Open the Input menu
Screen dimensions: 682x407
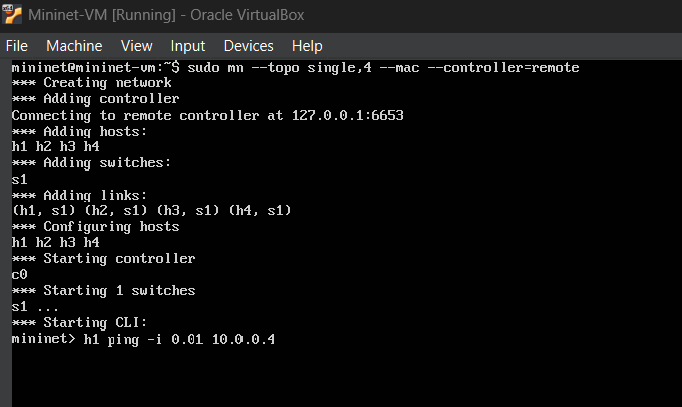pyautogui.click(x=187, y=46)
